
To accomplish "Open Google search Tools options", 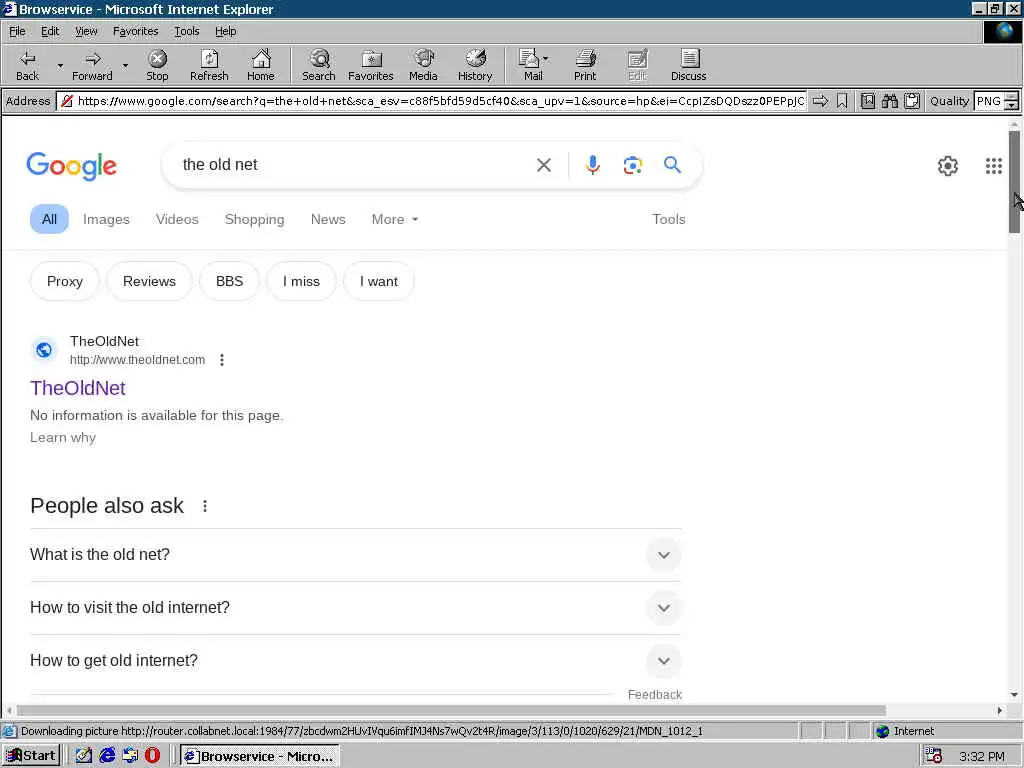I will coord(668,219).
